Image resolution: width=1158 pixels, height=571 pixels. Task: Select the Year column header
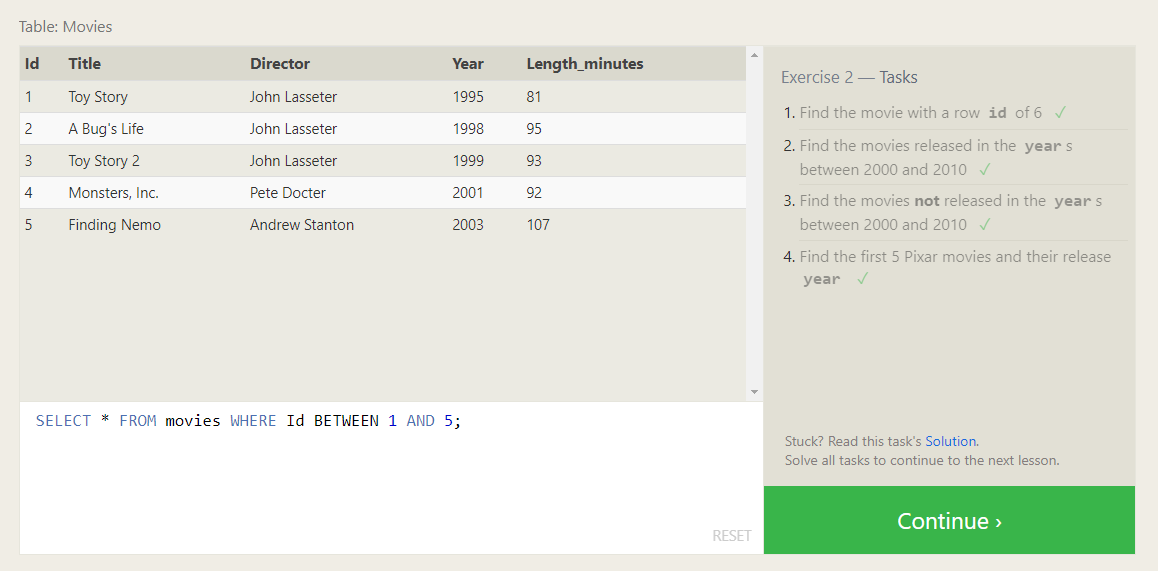click(x=468, y=64)
